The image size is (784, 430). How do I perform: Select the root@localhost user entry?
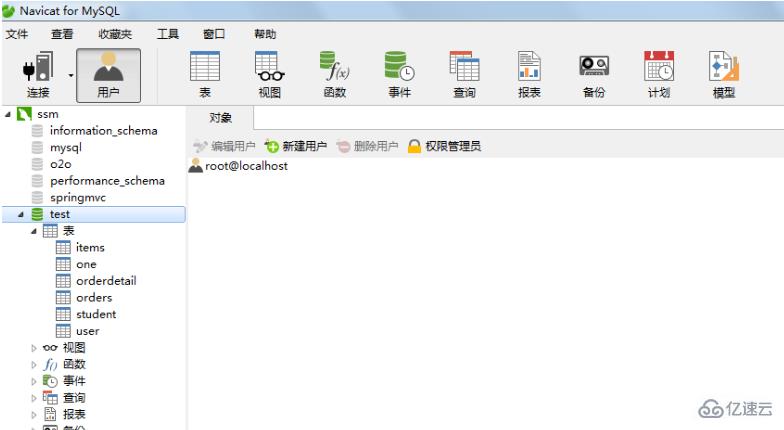(x=239, y=166)
